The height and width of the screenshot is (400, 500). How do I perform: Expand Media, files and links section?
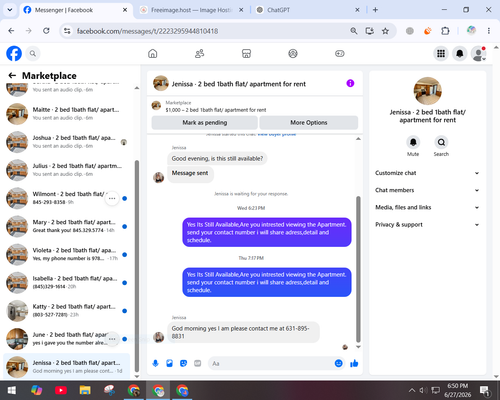click(x=427, y=207)
